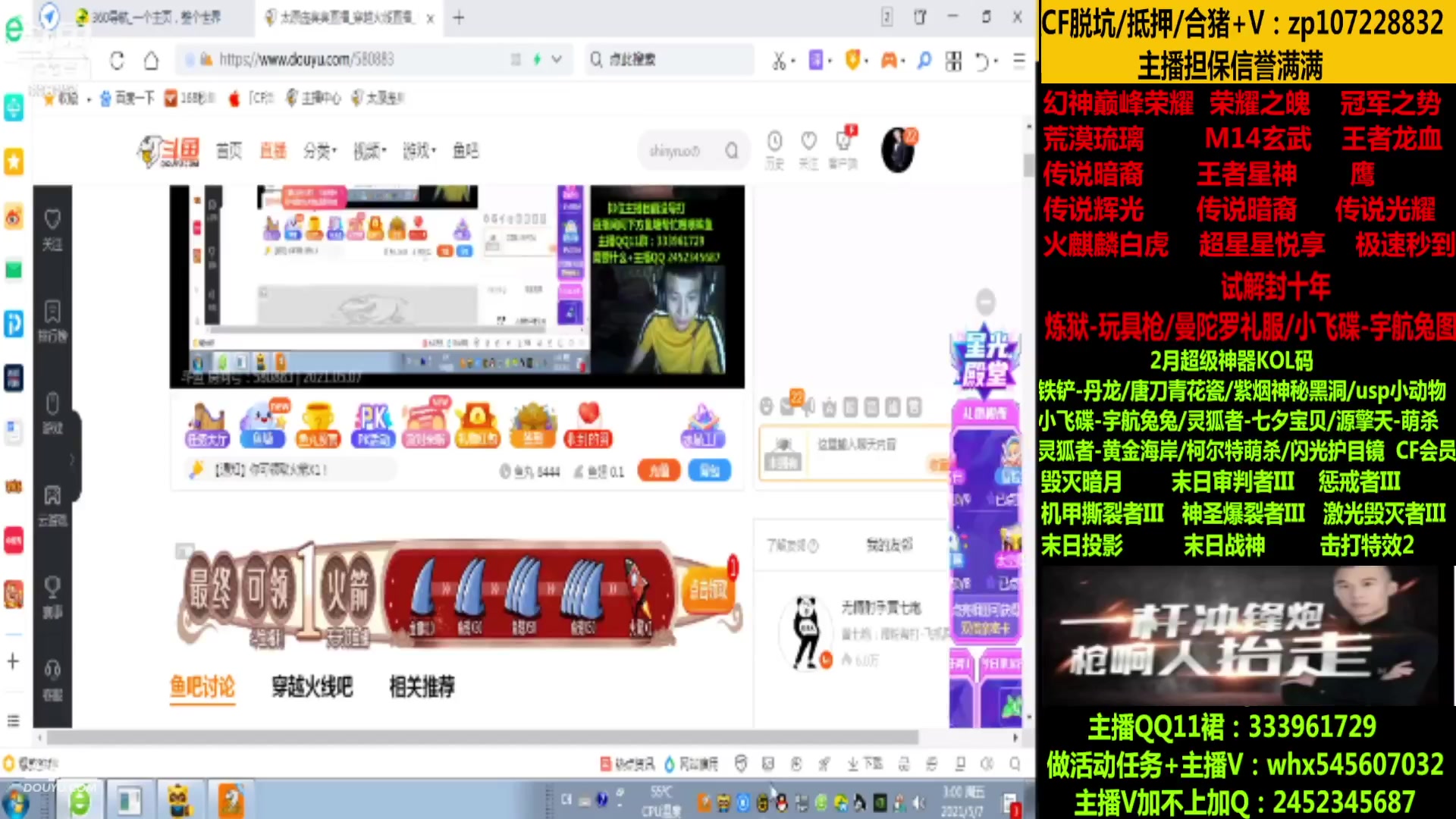1456x819 pixels.
Task: Reload the Douyu page
Action: [x=117, y=60]
